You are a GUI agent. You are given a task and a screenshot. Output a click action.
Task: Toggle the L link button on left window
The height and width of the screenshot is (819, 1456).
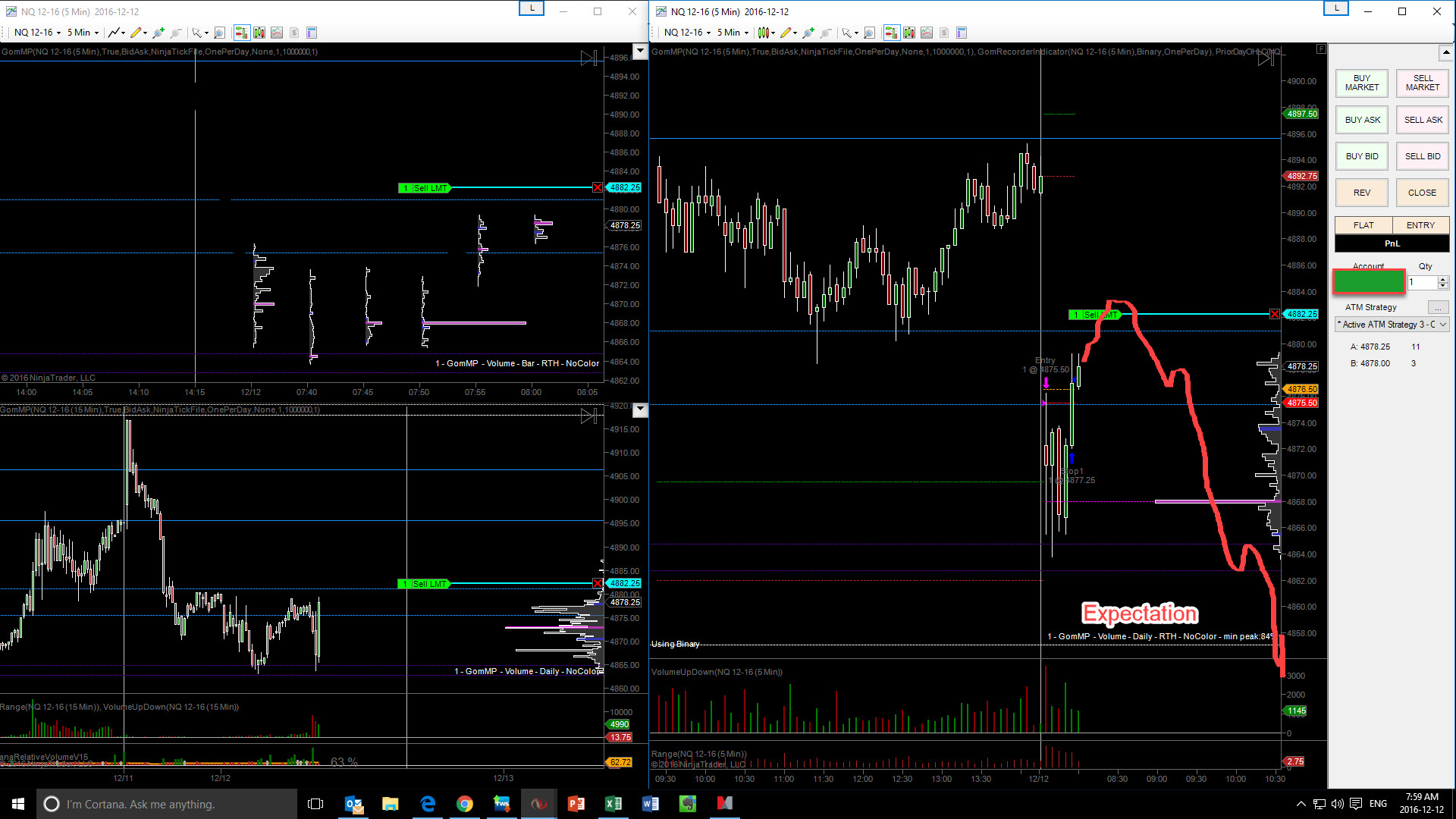532,8
